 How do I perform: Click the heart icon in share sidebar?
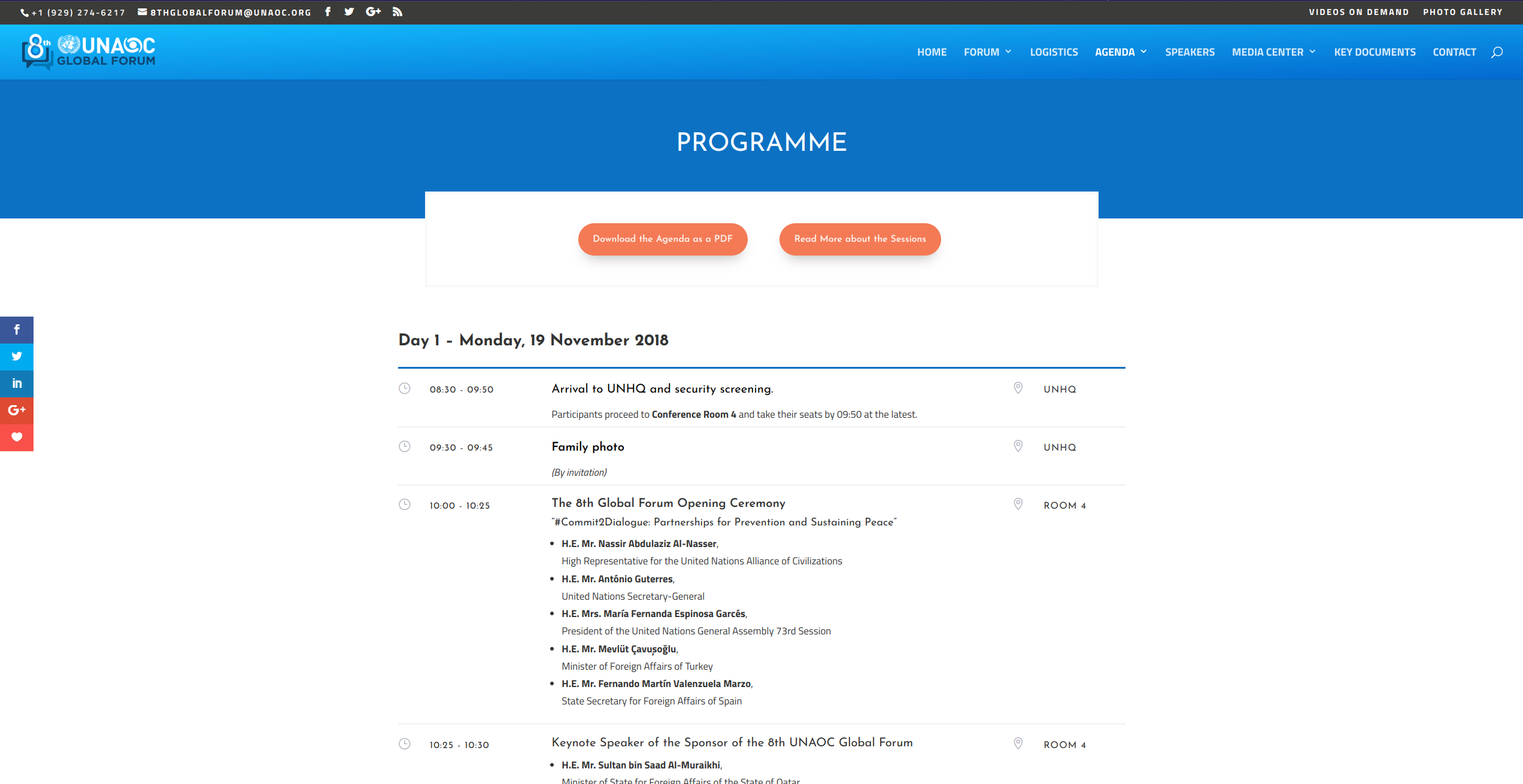17,437
